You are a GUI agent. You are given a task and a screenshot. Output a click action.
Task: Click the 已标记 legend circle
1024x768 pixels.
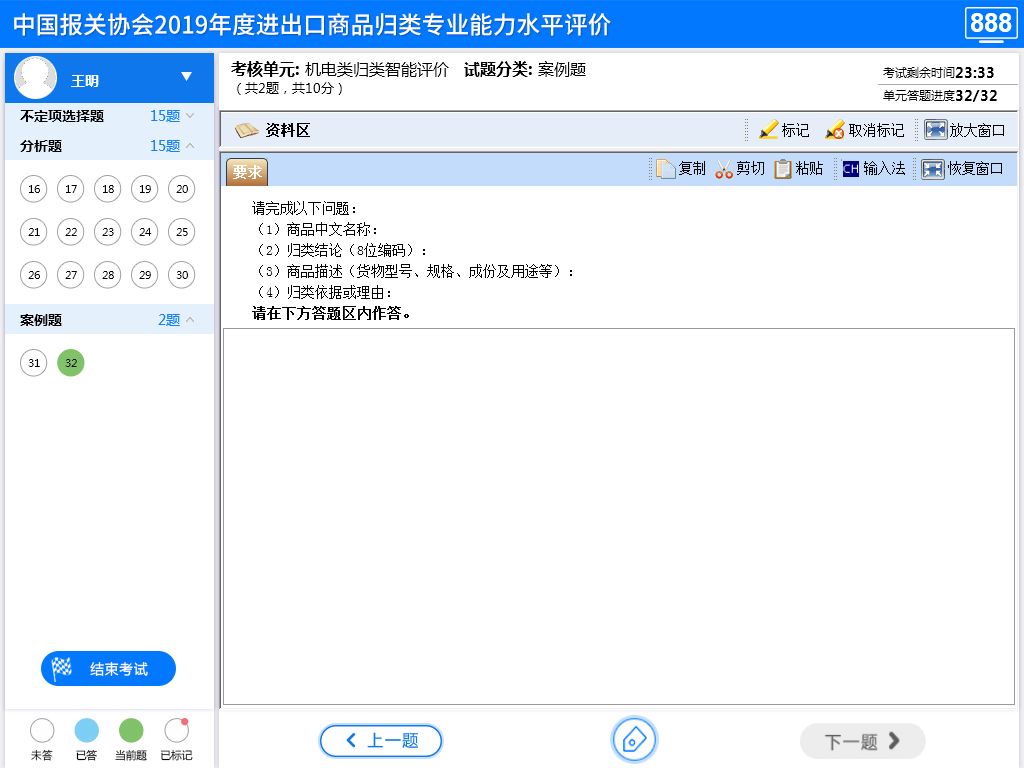coord(176,730)
